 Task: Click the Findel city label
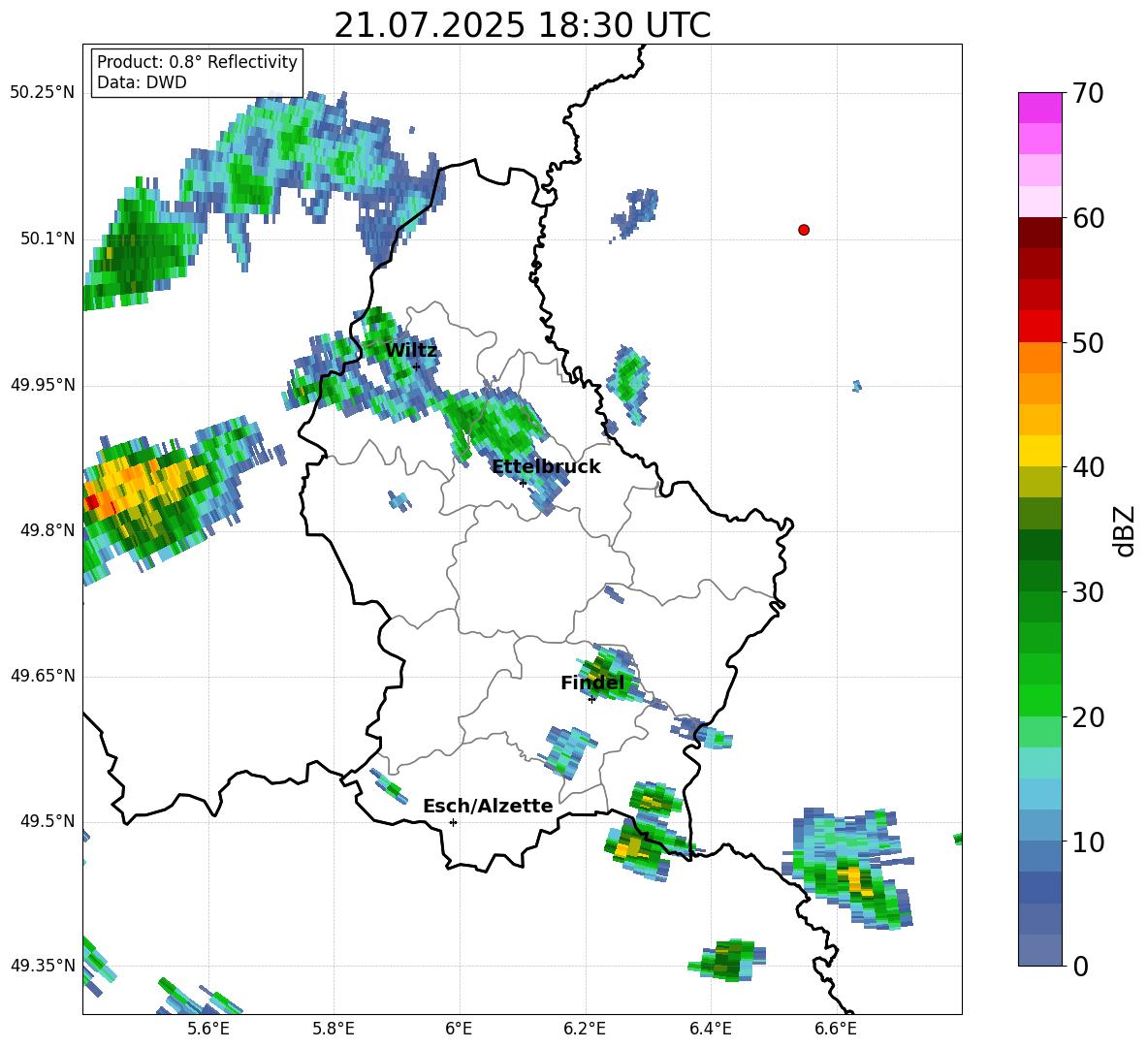(592, 683)
